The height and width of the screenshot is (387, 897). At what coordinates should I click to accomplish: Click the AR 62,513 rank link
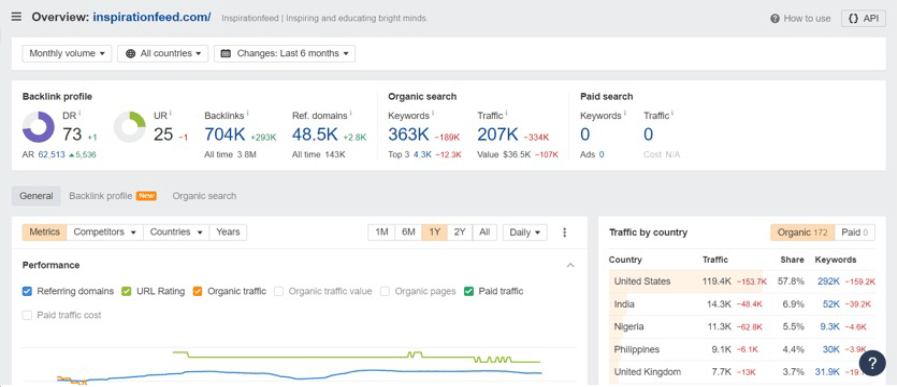(51, 155)
